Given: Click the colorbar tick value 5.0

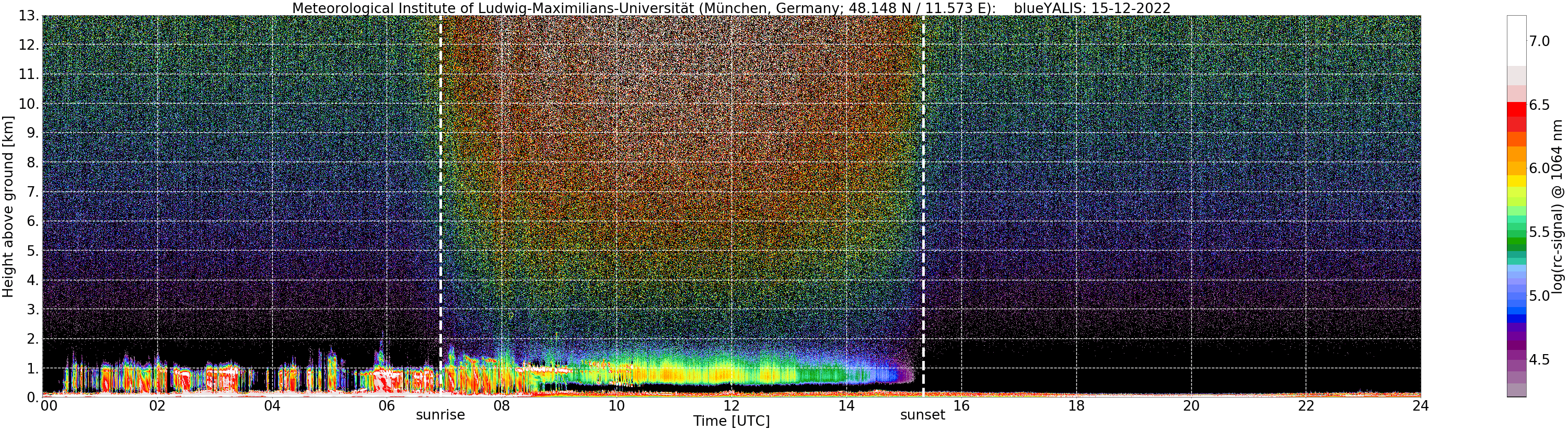Looking at the screenshot, I should (1539, 296).
